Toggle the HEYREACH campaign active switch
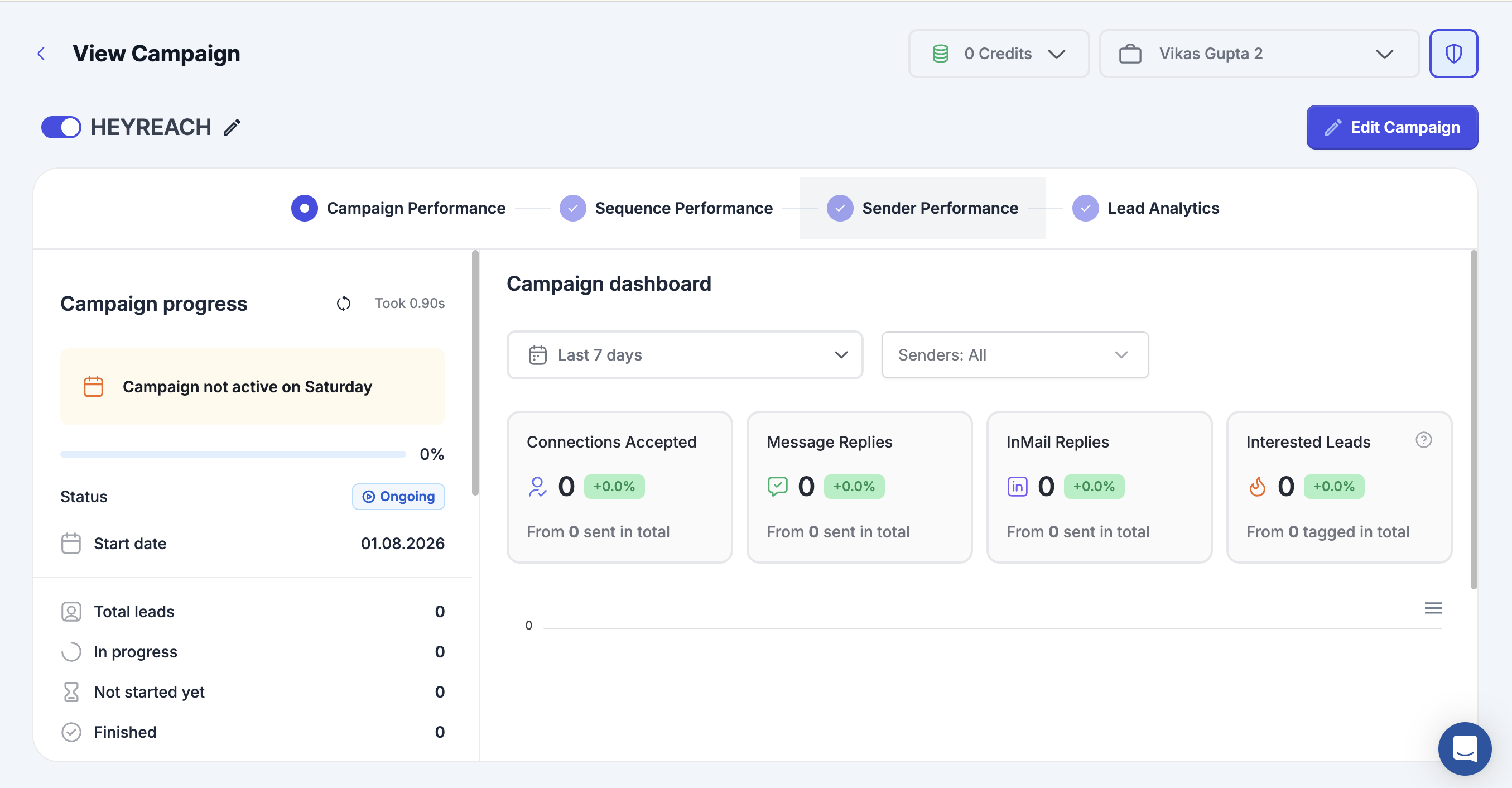This screenshot has height=788, width=1512. pyautogui.click(x=61, y=127)
